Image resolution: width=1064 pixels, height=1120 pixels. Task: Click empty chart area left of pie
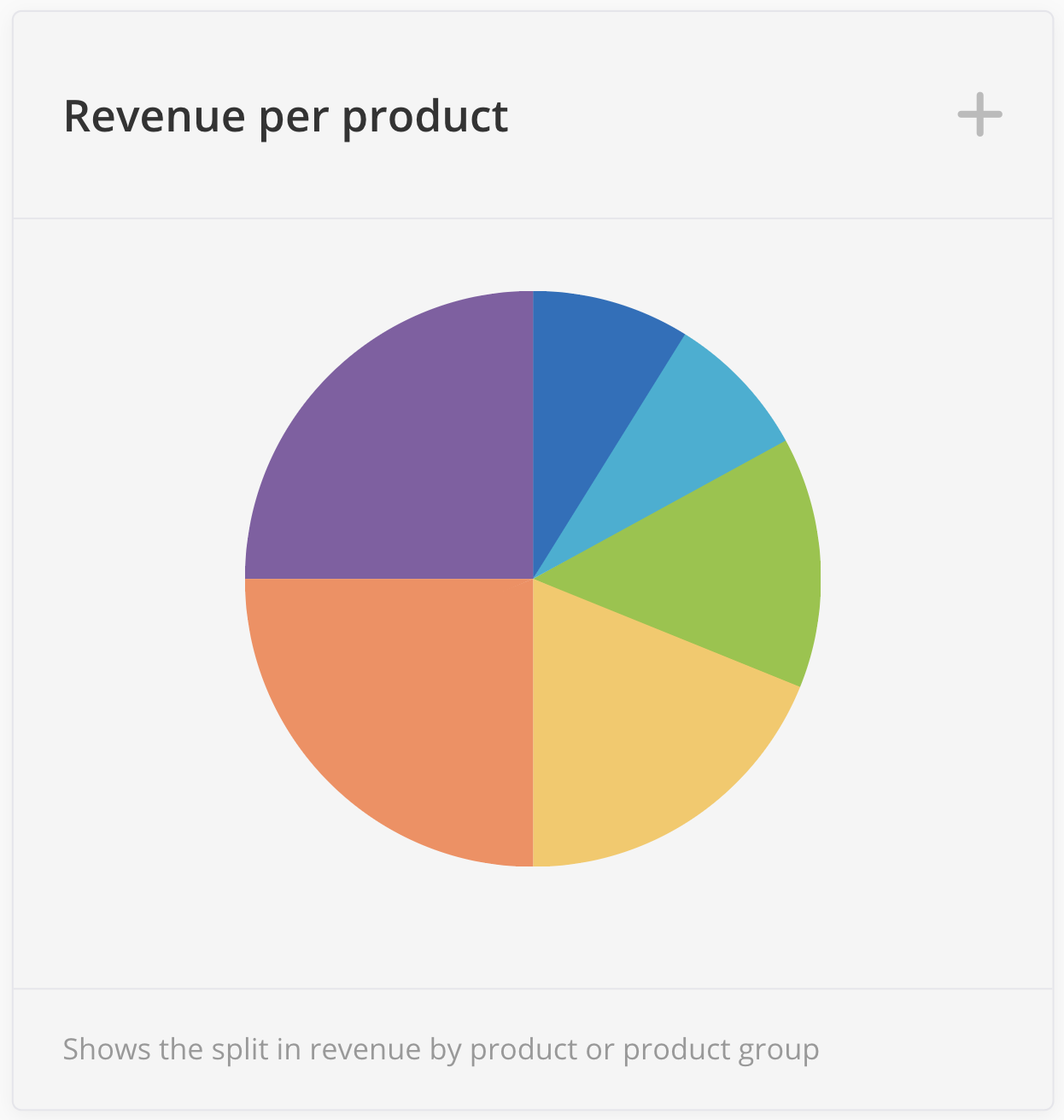[x=128, y=580]
